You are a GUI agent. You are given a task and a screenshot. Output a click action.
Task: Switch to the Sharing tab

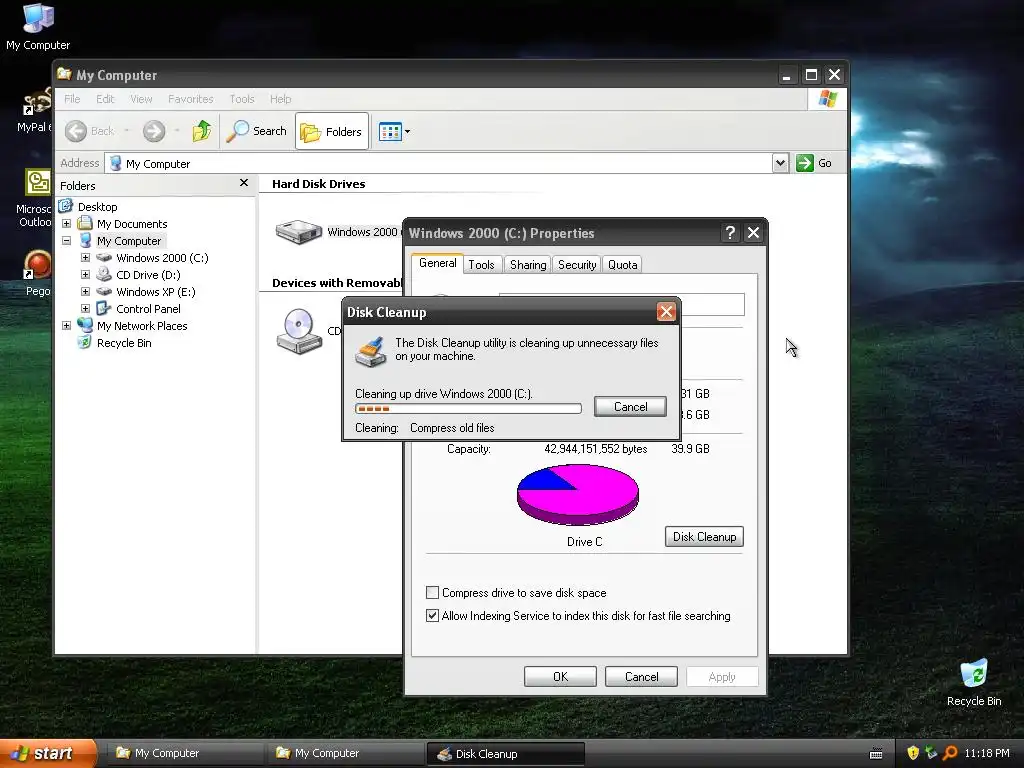528,264
